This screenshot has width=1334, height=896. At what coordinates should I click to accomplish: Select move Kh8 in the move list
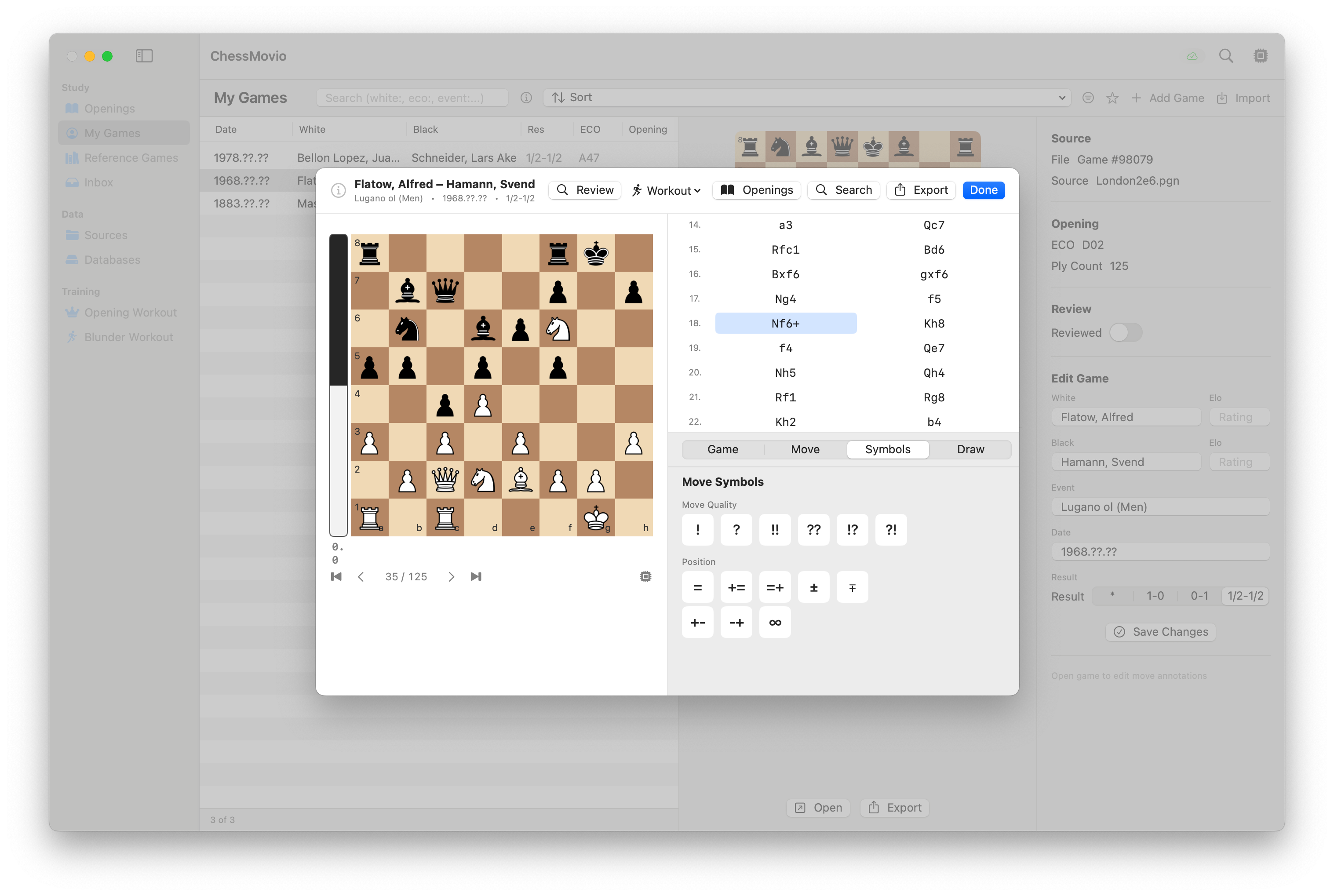[934, 323]
